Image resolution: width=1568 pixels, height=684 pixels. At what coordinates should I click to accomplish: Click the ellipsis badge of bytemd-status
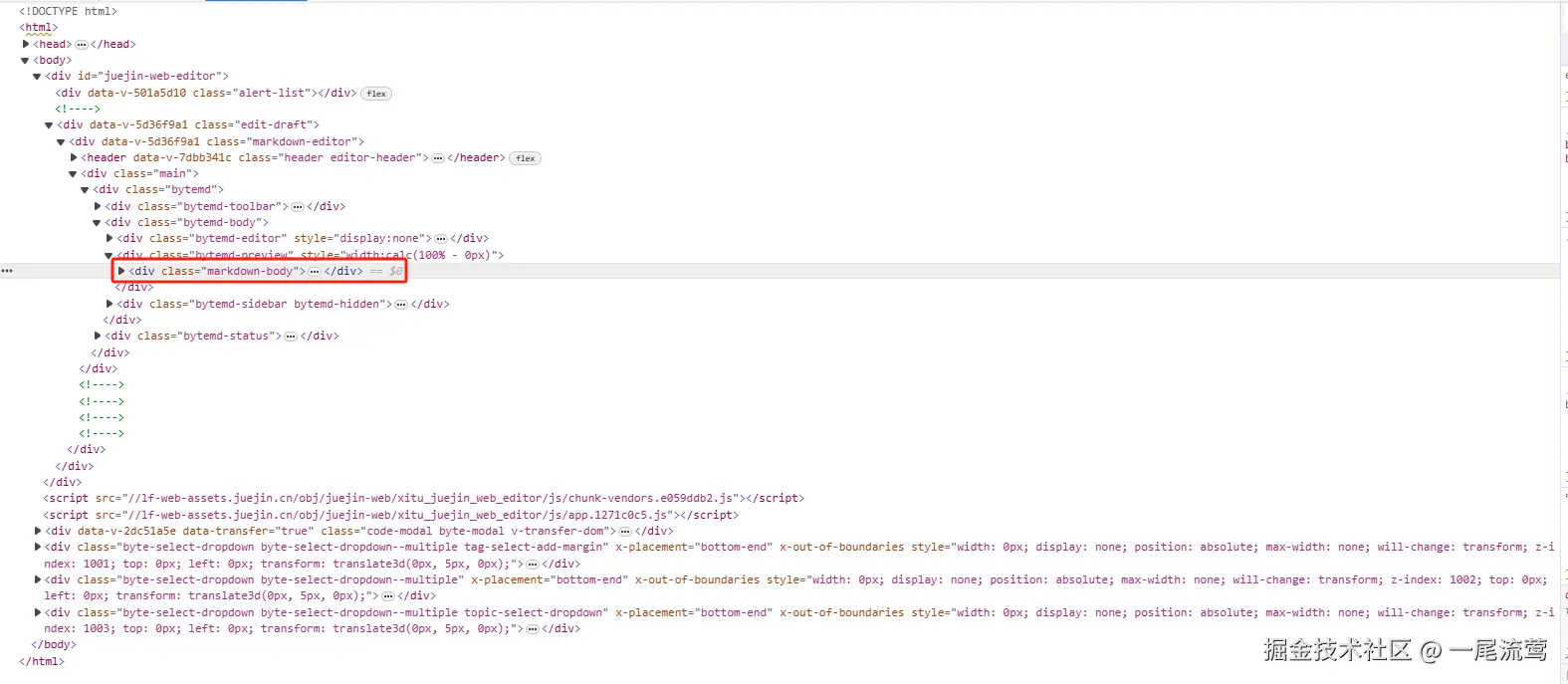[x=291, y=337]
